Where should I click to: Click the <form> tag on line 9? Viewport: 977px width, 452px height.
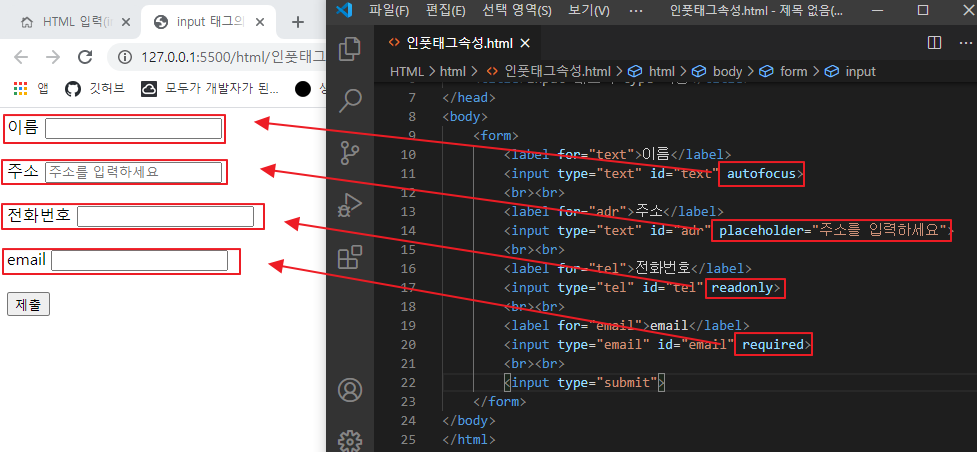(496, 136)
